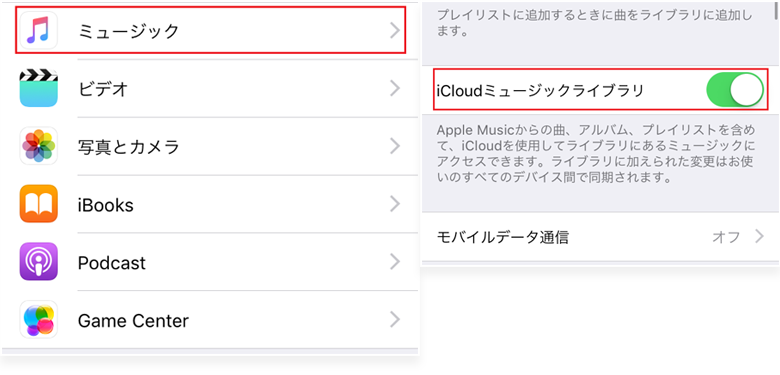Tap the orange iBooks icon
The height and width of the screenshot is (375, 780).
point(39,204)
